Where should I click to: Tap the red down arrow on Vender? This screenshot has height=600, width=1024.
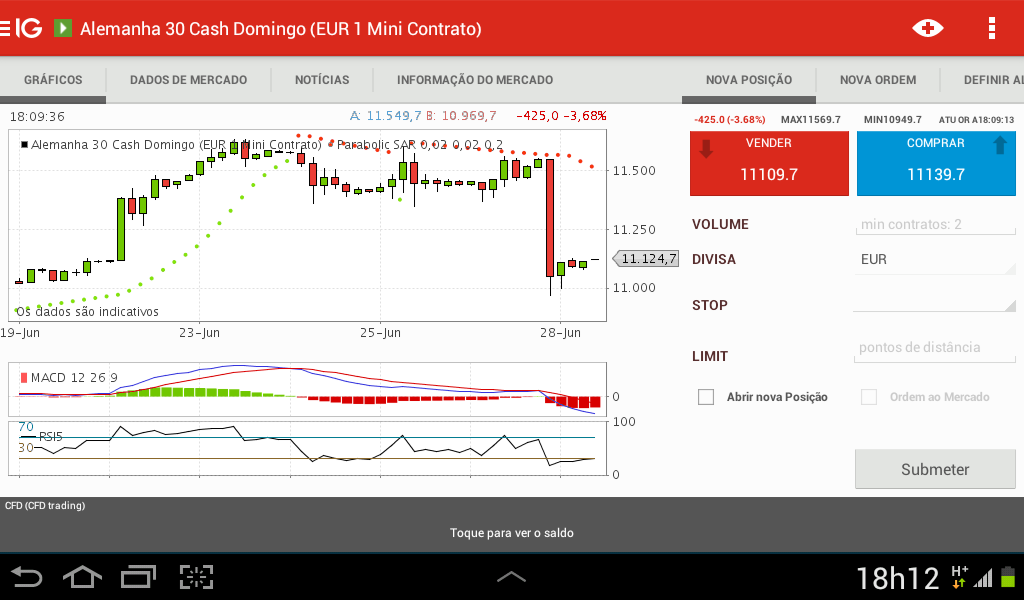point(705,147)
